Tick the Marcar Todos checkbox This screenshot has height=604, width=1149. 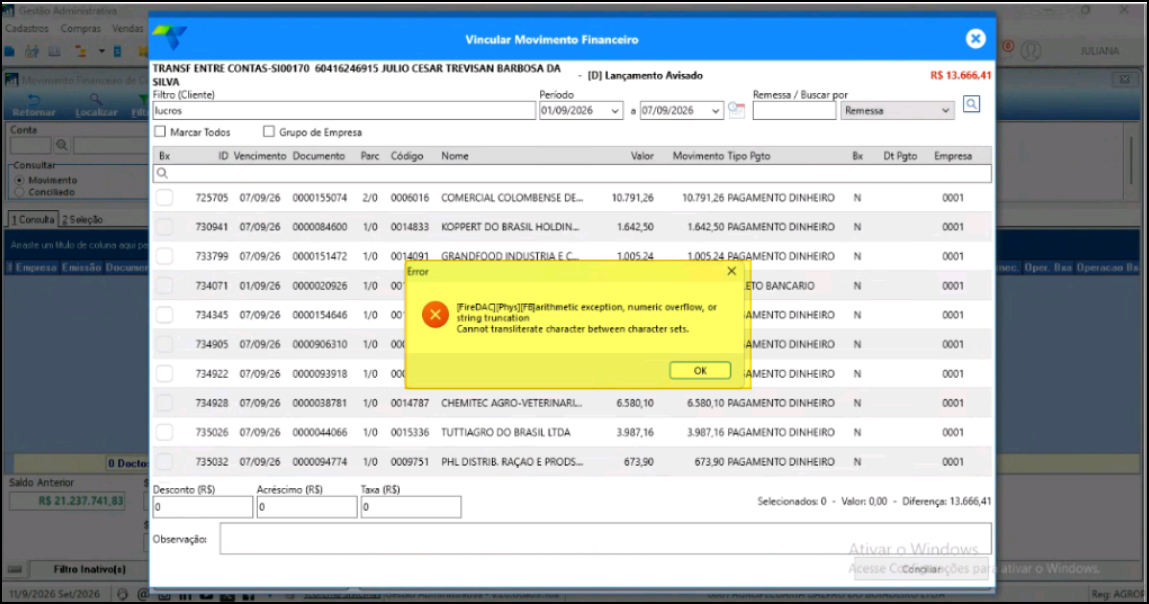[160, 132]
